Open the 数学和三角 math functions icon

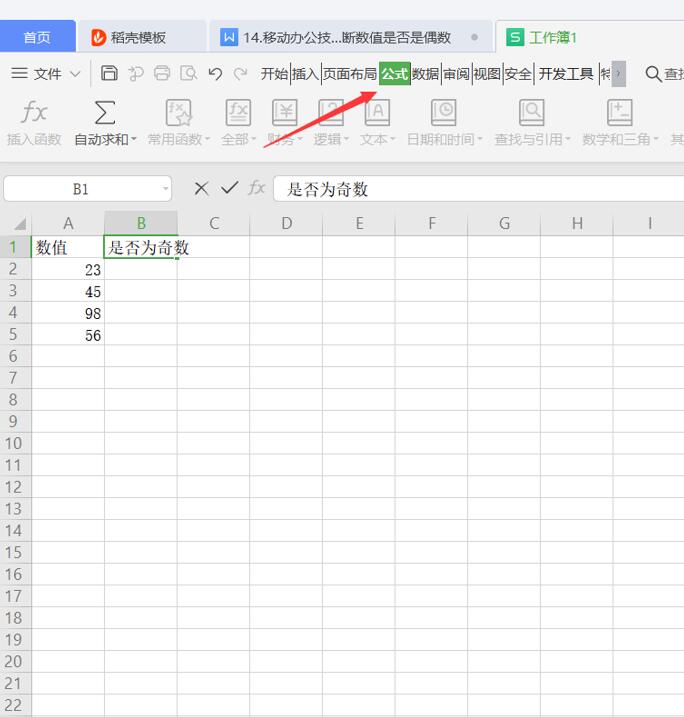click(x=620, y=112)
